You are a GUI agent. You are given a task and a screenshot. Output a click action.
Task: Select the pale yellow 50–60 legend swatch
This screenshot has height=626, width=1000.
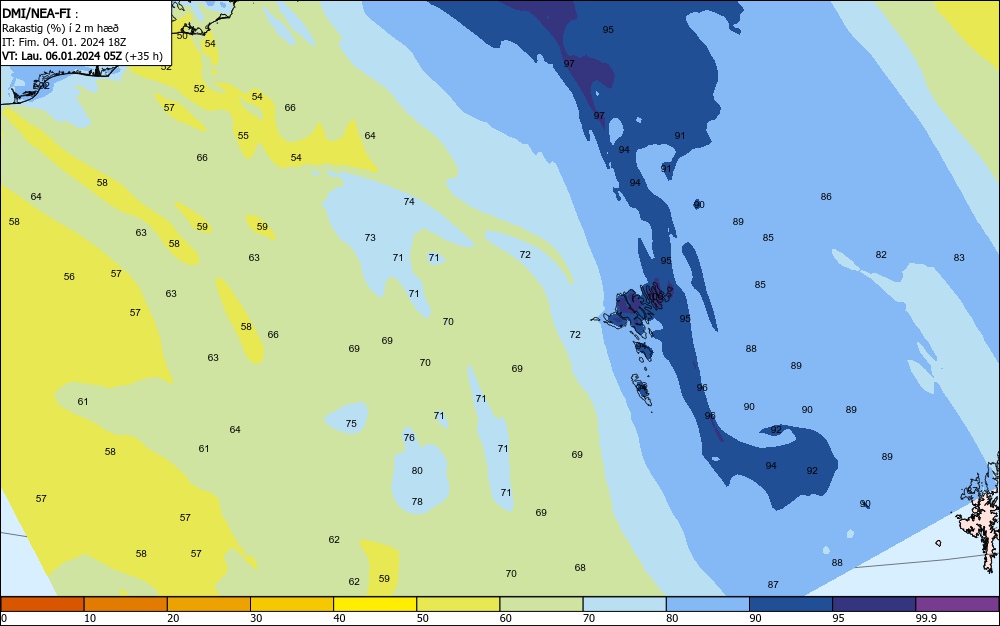pyautogui.click(x=458, y=604)
